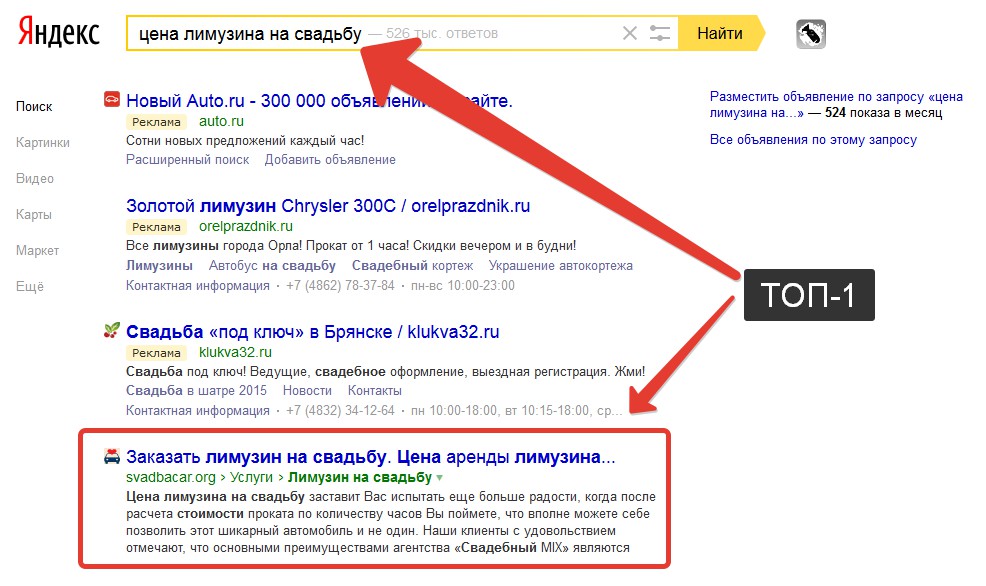The image size is (986, 586).
Task: Open the user avatar next to Найти
Action: [x=811, y=34]
